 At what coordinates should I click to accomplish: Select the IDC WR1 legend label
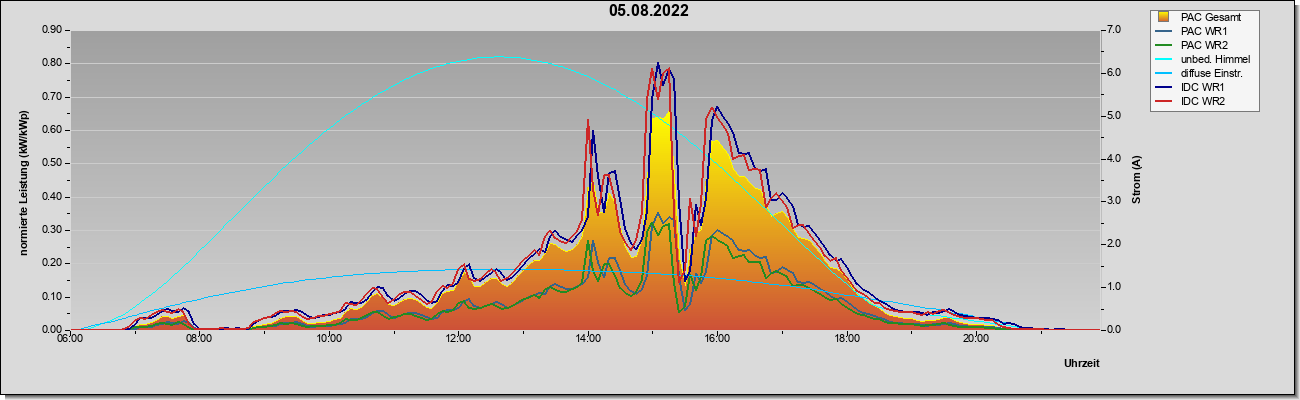coord(1203,87)
